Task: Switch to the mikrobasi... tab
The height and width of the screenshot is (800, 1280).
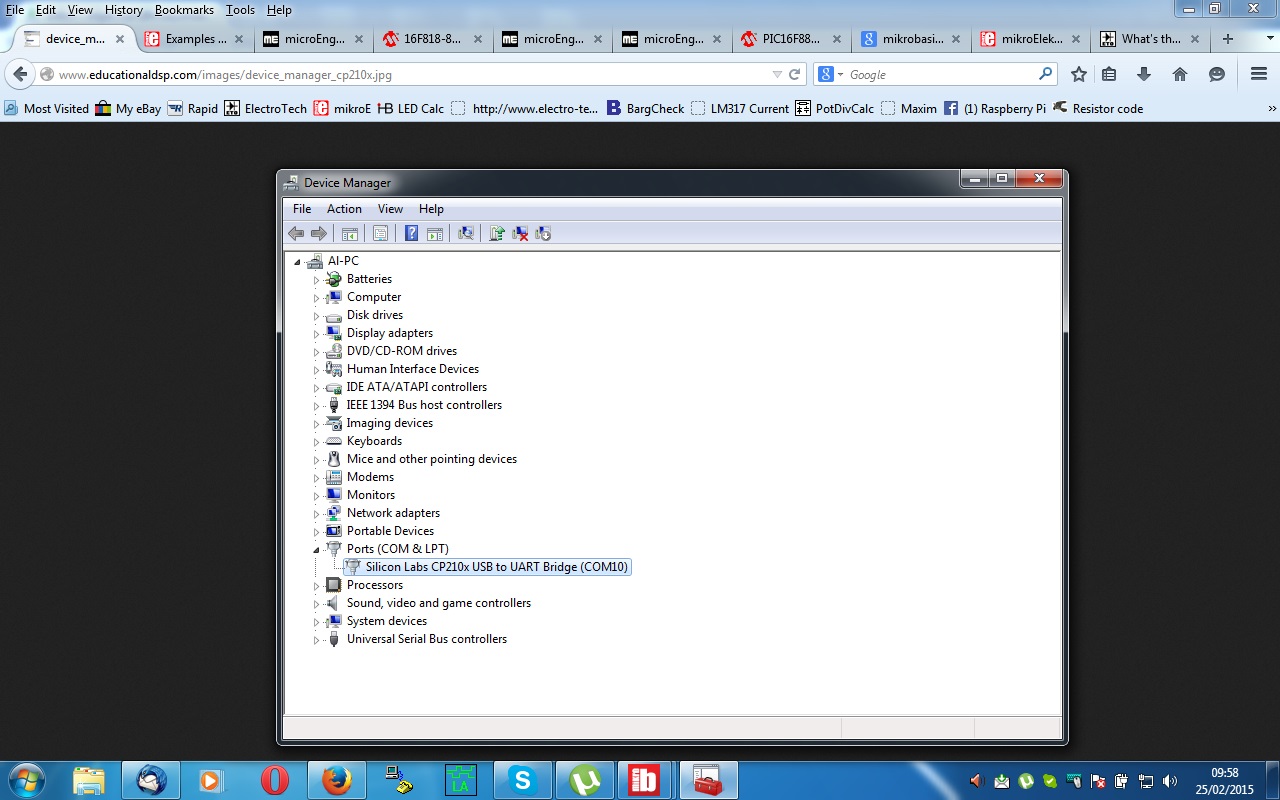Action: 911,39
